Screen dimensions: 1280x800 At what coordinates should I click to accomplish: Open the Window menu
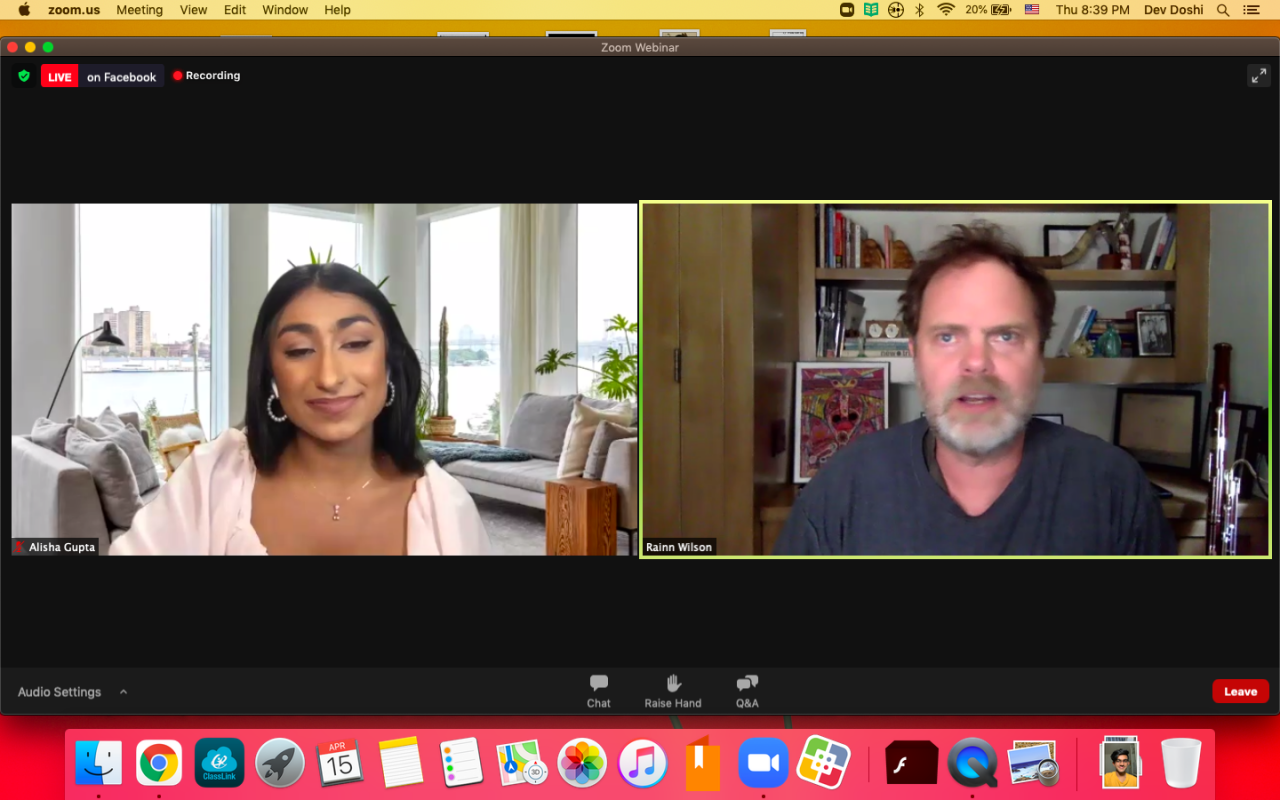coord(285,10)
